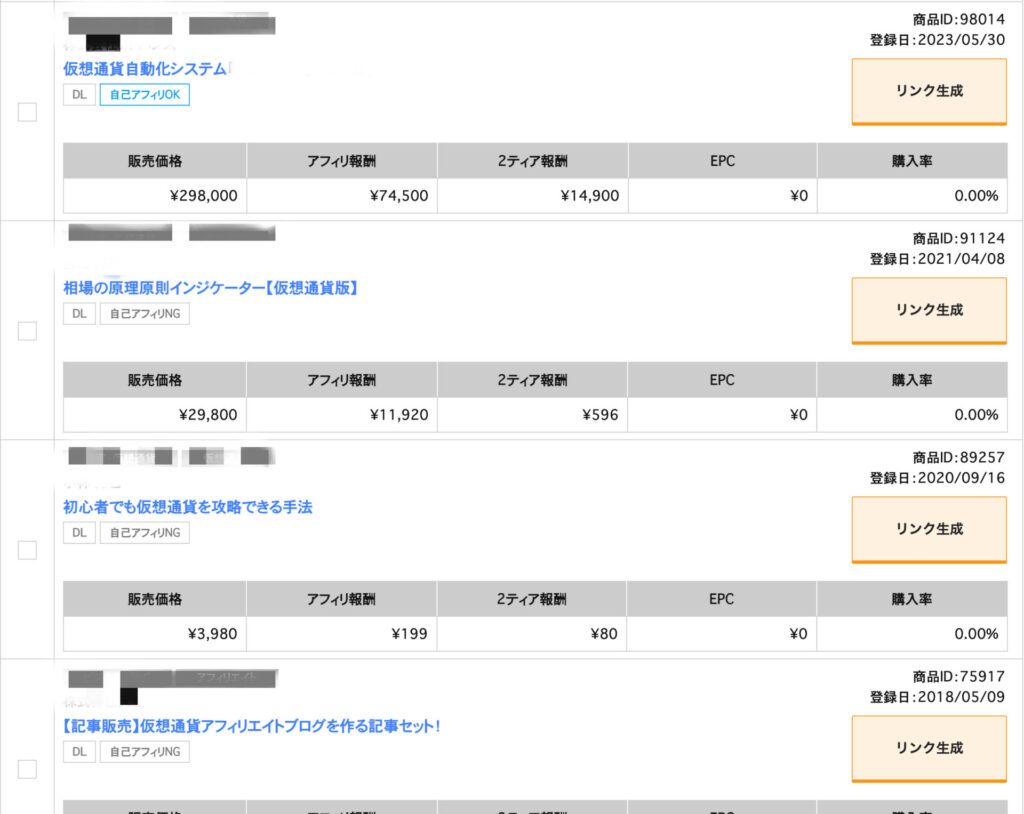Check the checkbox for 仮想通貨自動化システム
1024x814 pixels.
27,112
